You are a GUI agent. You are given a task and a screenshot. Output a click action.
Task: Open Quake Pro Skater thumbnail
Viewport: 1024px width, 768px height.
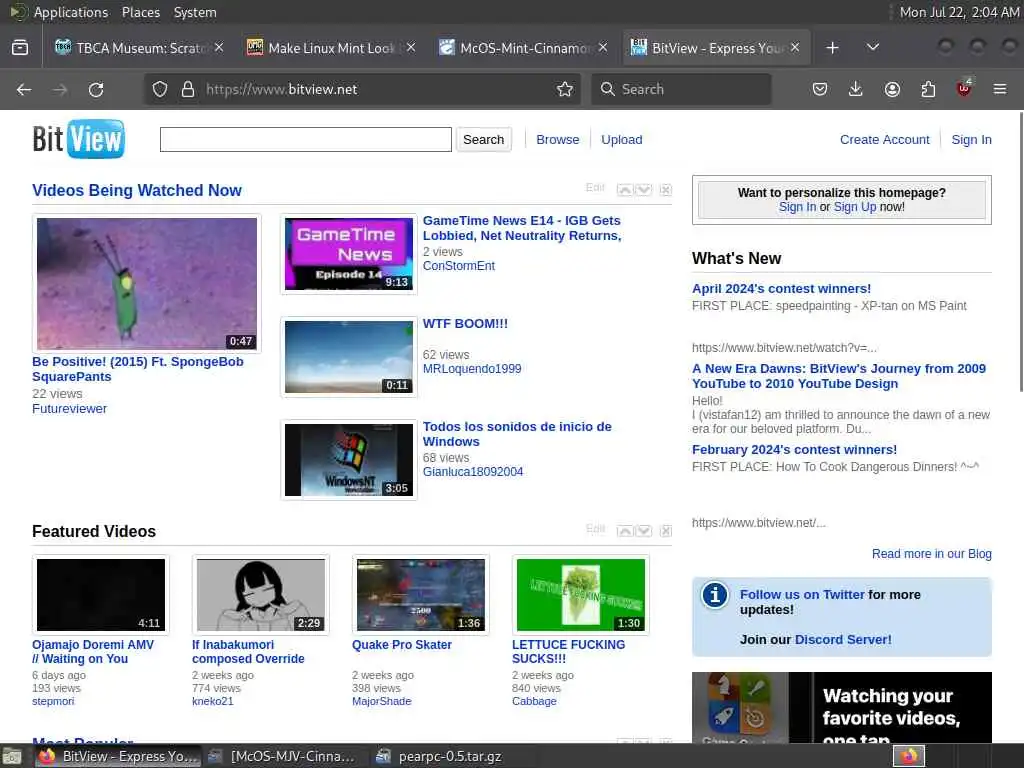pos(421,595)
